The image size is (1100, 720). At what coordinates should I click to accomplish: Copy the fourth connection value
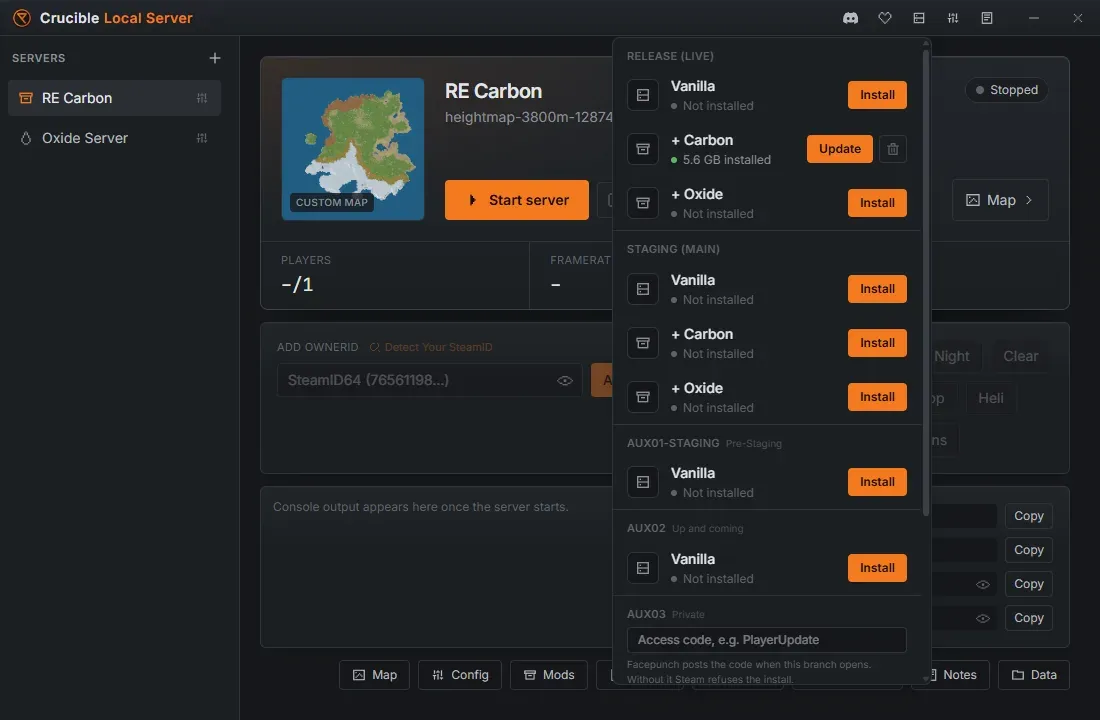(x=1028, y=618)
